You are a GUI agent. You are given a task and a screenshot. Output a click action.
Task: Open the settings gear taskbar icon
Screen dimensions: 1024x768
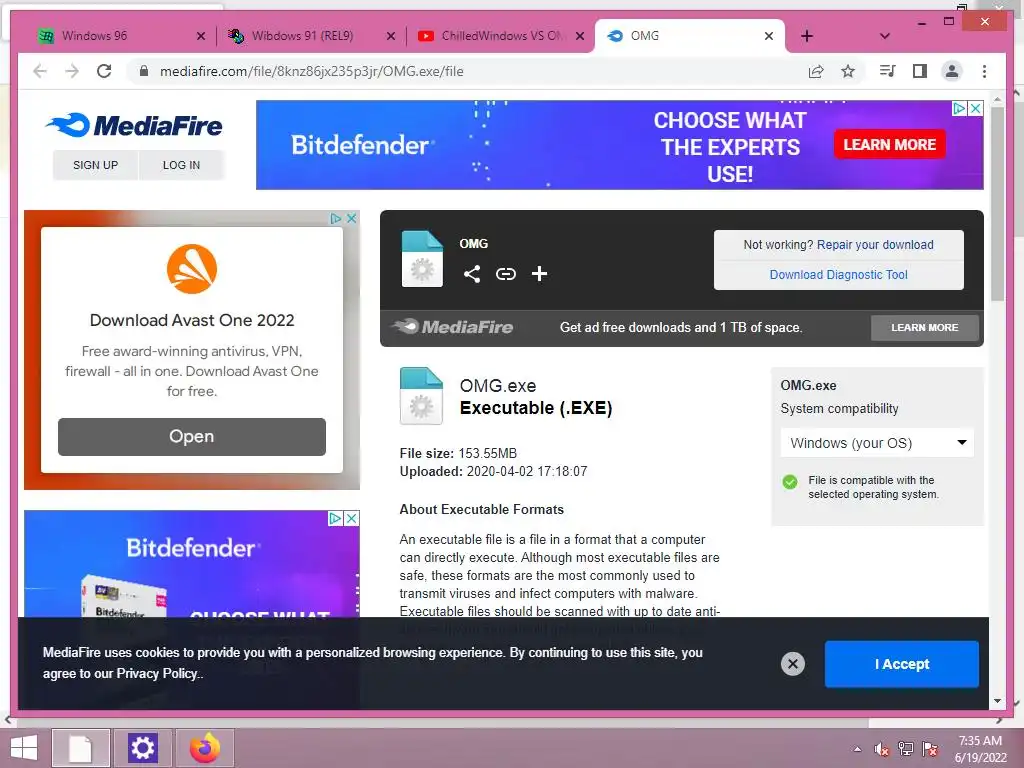pos(142,748)
